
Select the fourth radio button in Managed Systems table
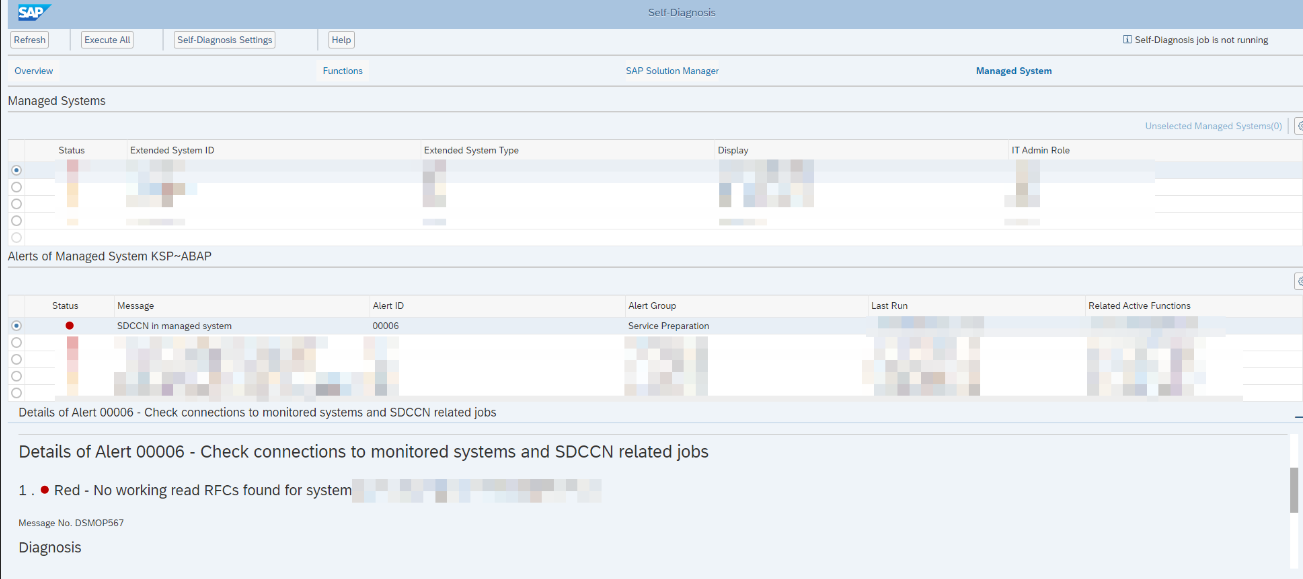point(16,220)
